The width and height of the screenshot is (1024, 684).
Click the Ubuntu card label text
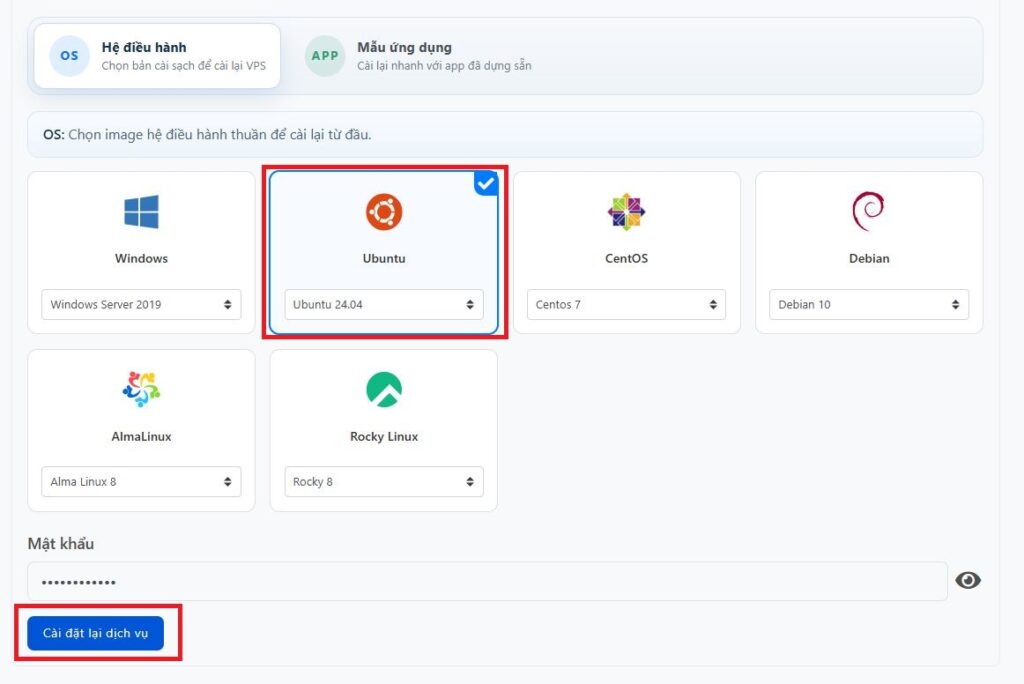click(x=384, y=258)
